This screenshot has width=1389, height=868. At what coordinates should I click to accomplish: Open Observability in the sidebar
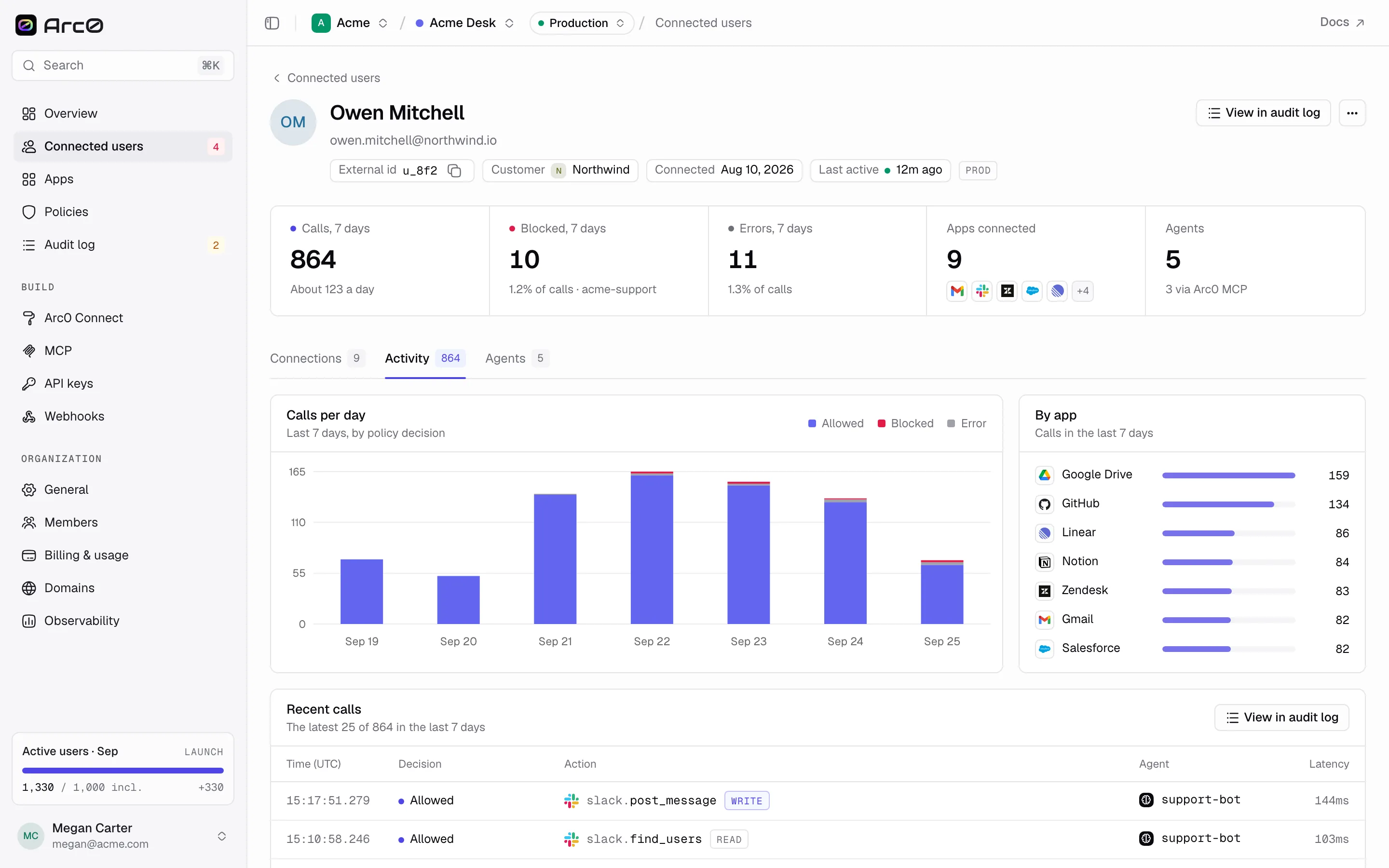coord(123,621)
